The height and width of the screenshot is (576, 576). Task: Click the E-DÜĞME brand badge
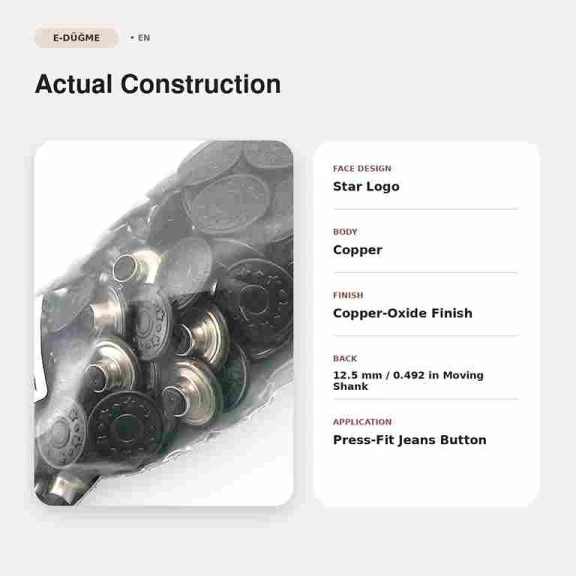[76, 37]
